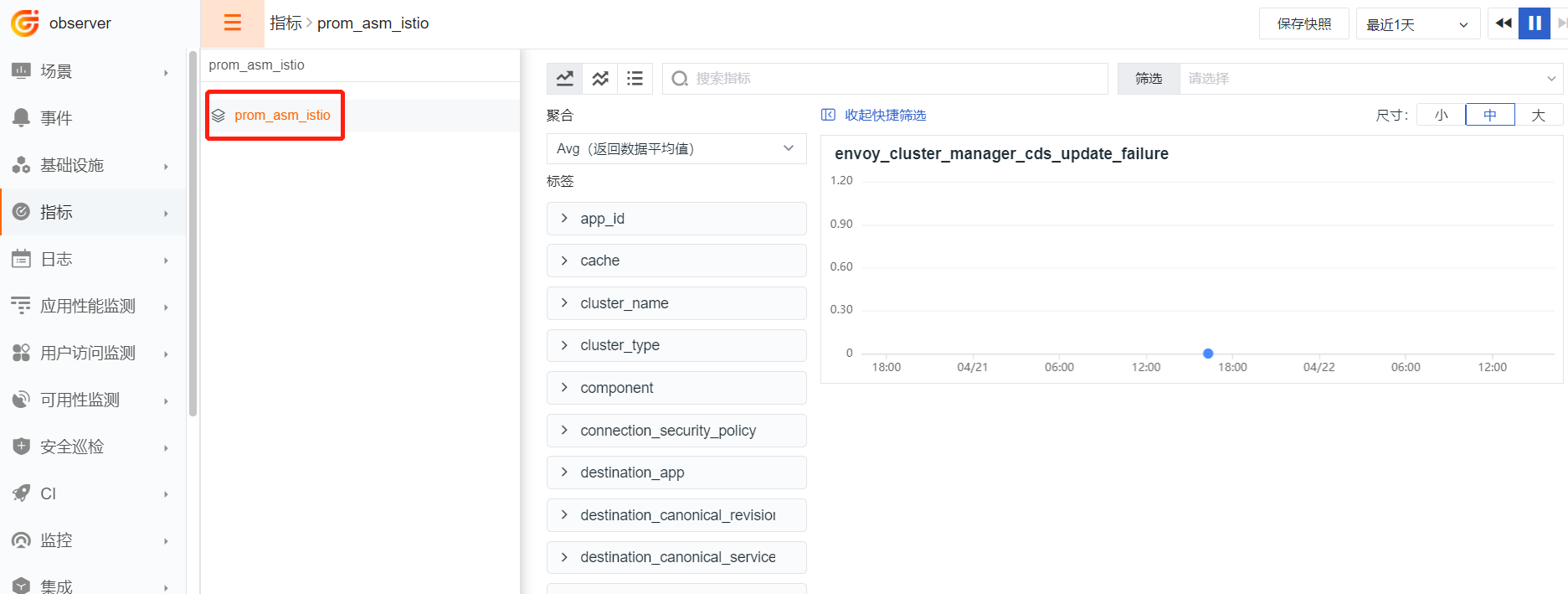Click the layers icon beside prom_asm_istio

(218, 116)
